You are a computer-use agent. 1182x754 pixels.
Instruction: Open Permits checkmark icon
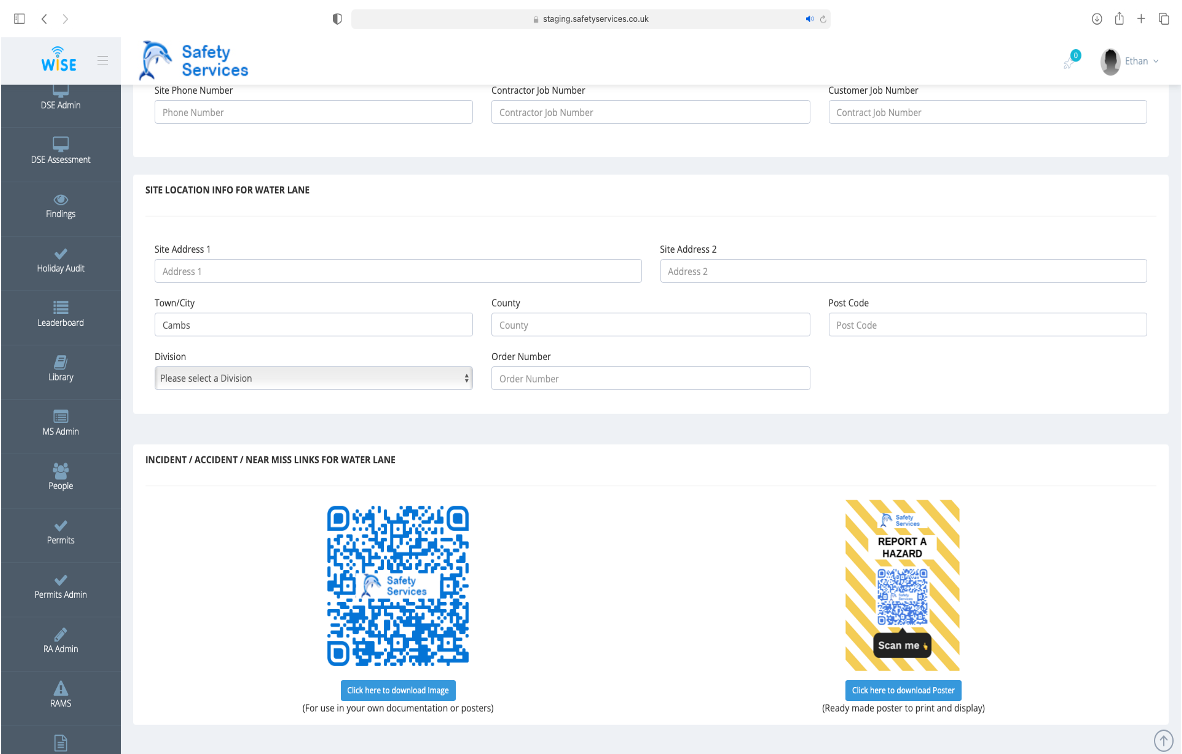tap(61, 526)
